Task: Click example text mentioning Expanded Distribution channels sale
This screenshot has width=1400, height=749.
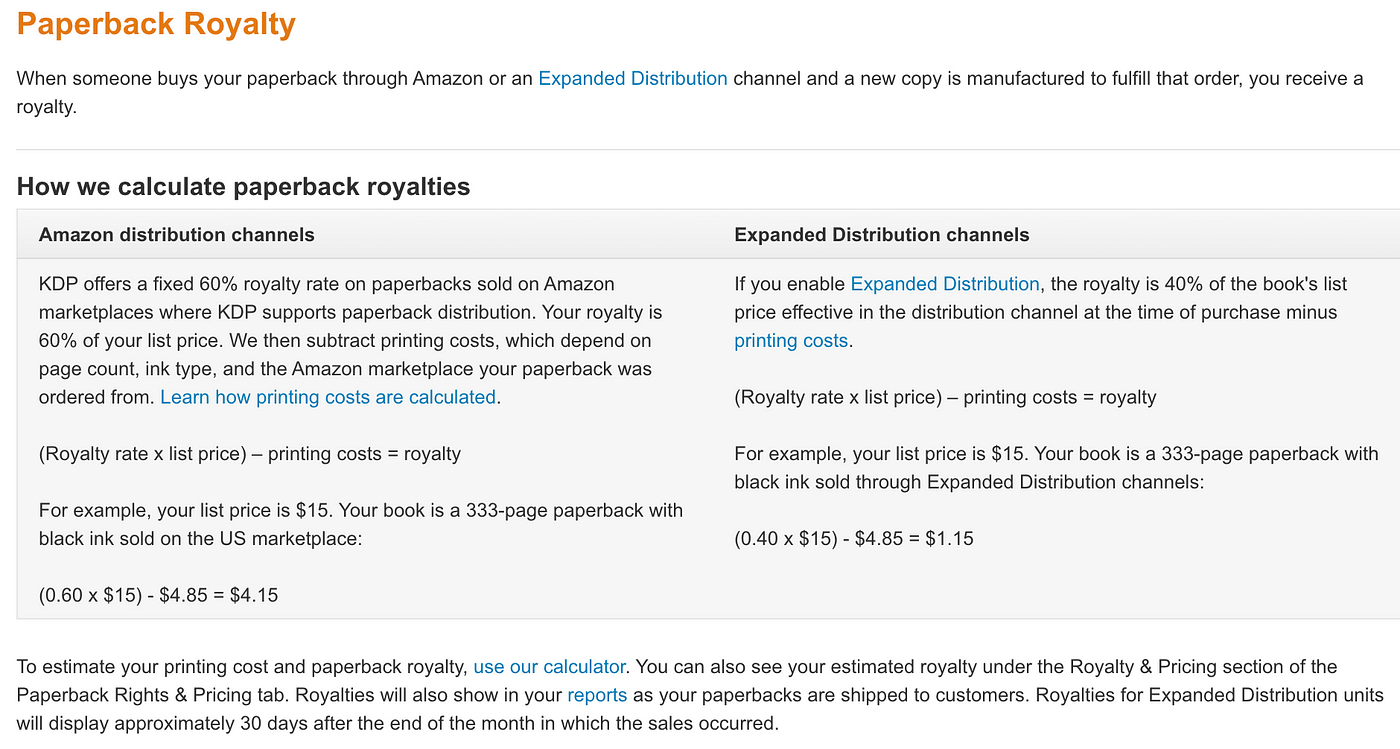Action: tap(1056, 468)
